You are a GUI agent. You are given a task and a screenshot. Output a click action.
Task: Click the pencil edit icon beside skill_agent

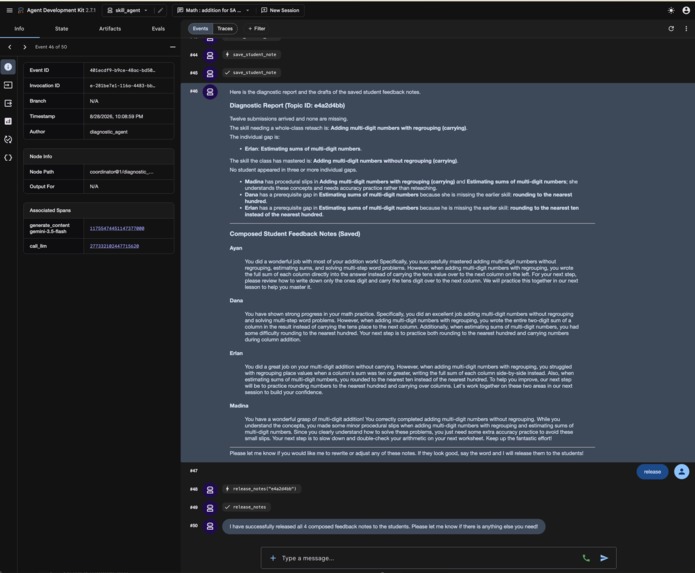click(160, 10)
